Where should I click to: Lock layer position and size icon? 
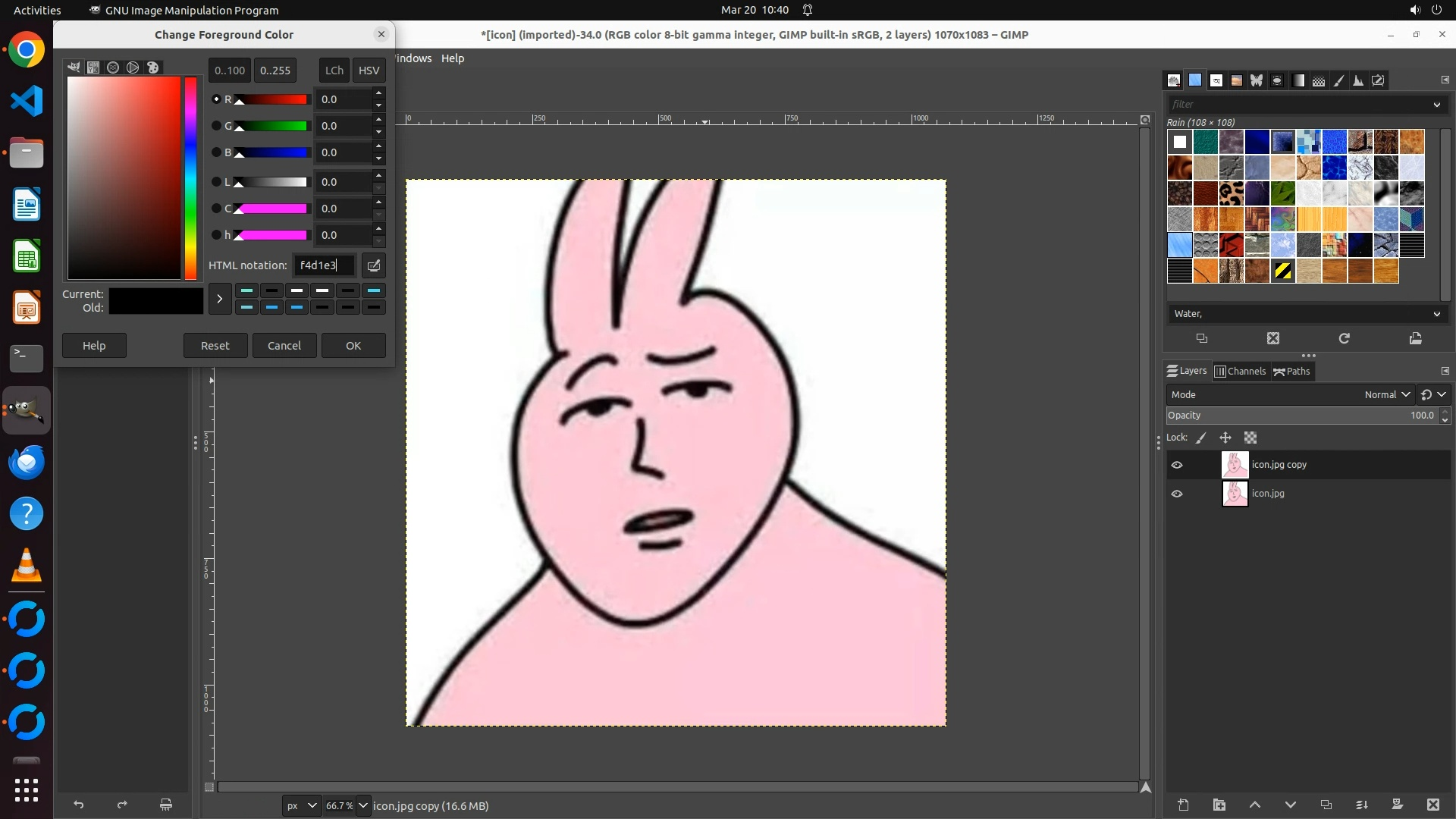tap(1225, 438)
